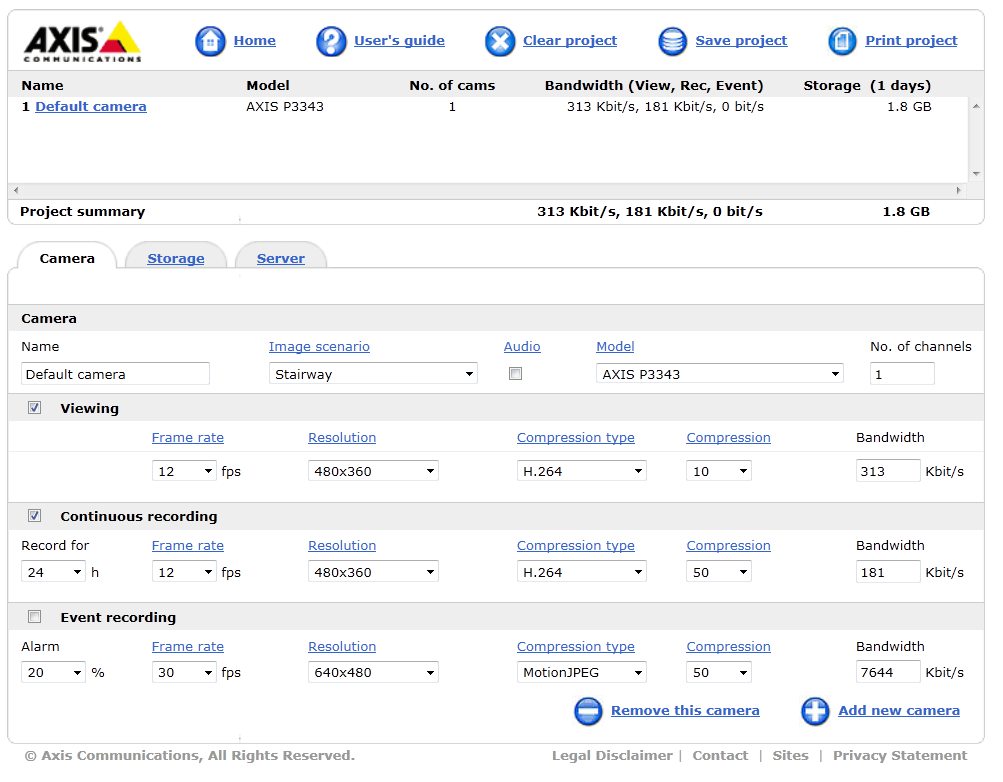The width and height of the screenshot is (1003, 782).
Task: Open the Alarm 20 % dropdown
Action: (x=53, y=672)
